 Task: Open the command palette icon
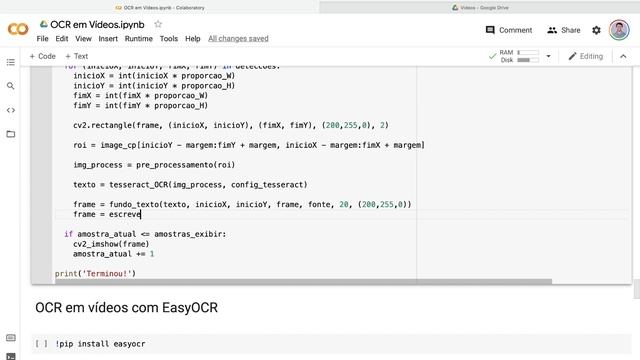(11, 338)
